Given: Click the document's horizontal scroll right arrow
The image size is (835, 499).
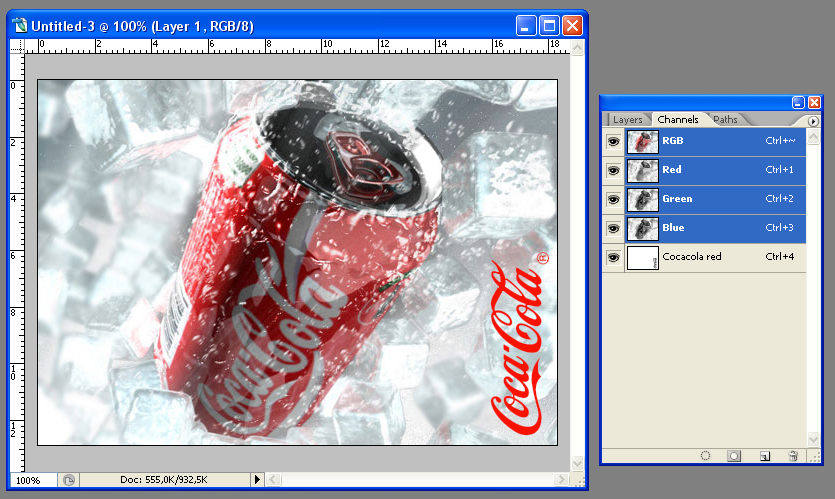Looking at the screenshot, I should tap(561, 479).
